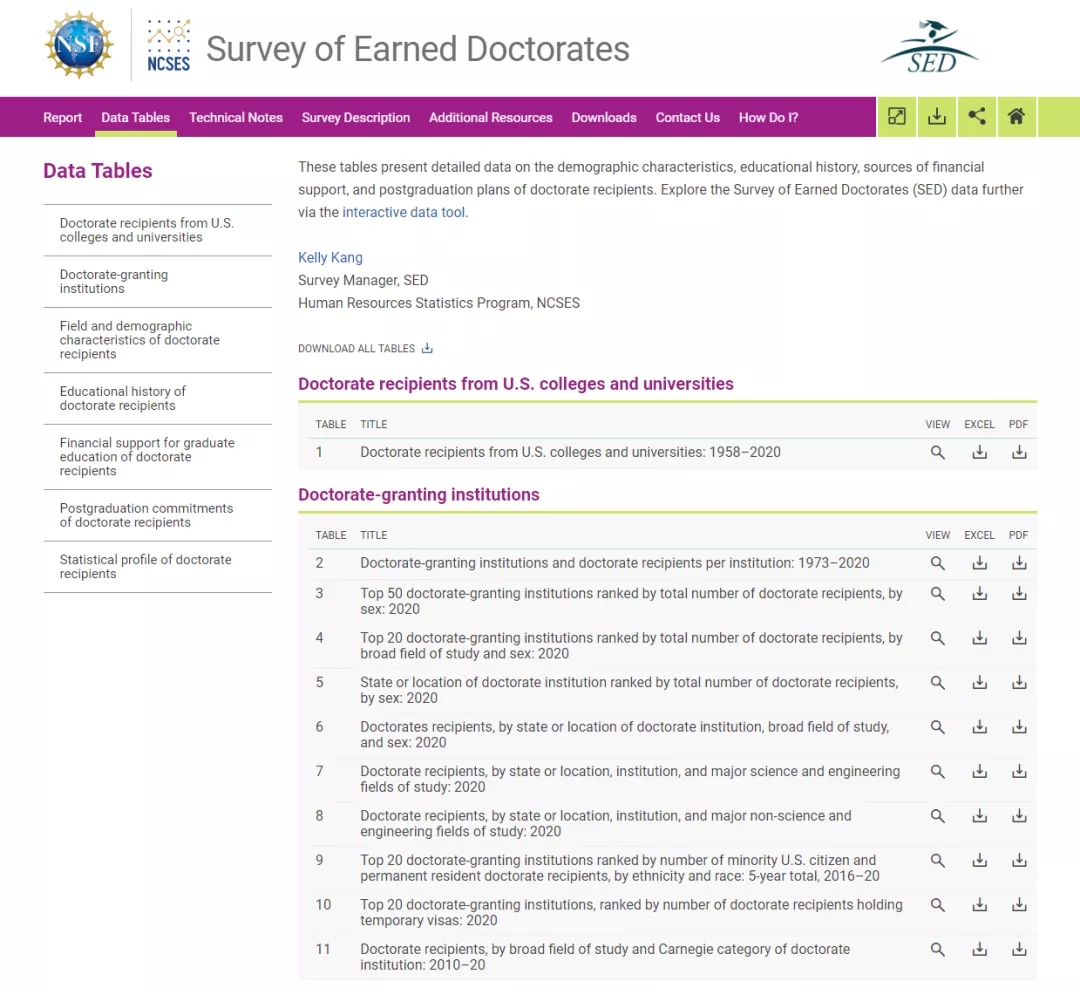Open Kelly Kang contact link
This screenshot has width=1080, height=988.
pyautogui.click(x=330, y=258)
